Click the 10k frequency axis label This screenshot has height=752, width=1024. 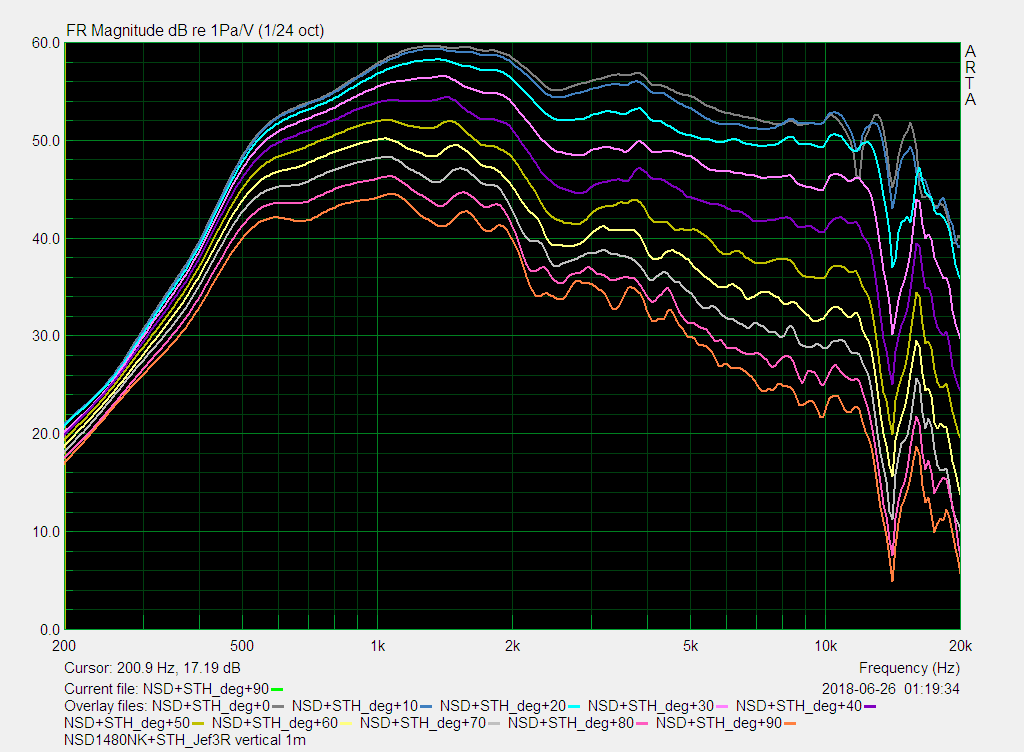pyautogui.click(x=825, y=646)
